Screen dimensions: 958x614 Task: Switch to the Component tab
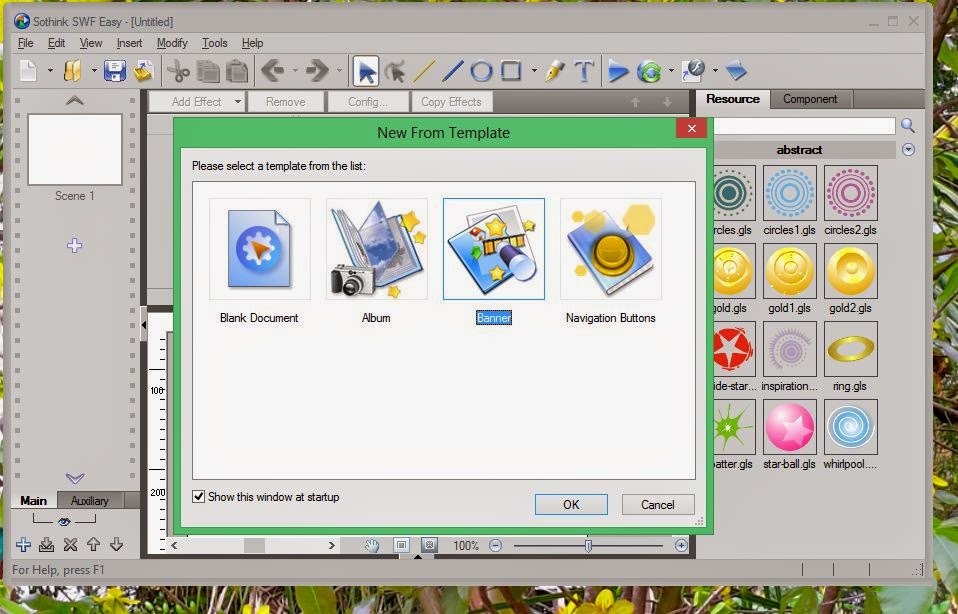(810, 99)
